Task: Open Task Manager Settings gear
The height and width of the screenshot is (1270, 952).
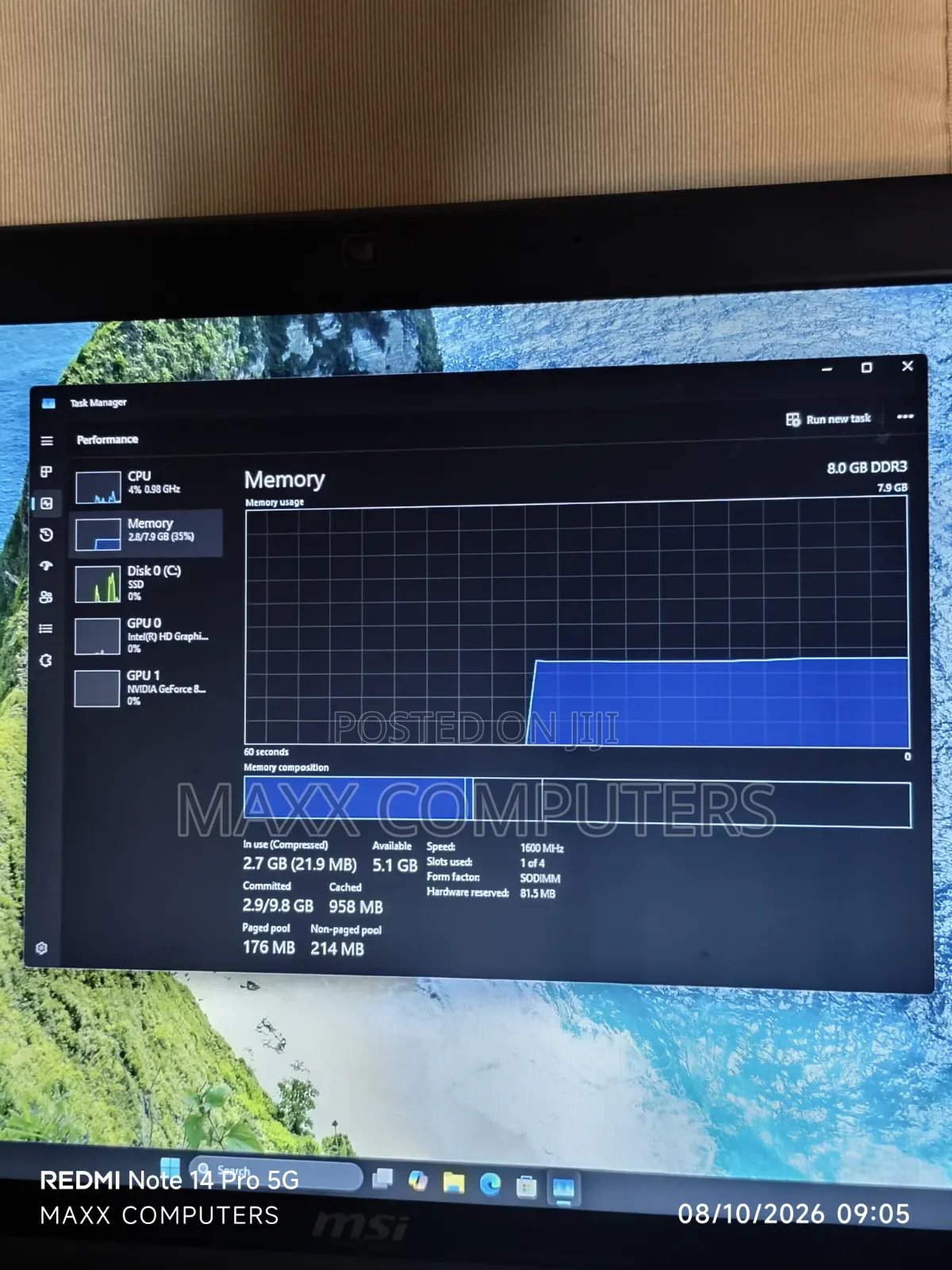Action: click(x=41, y=948)
